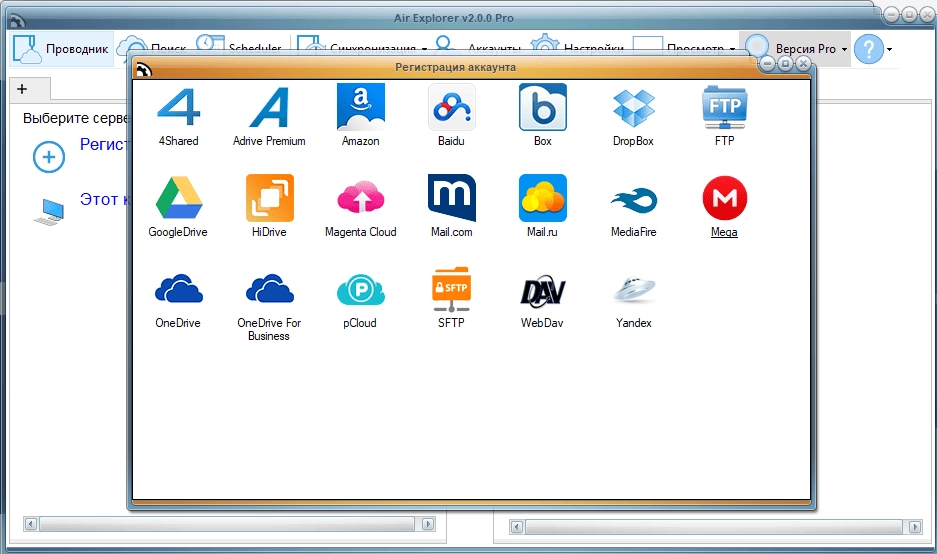Screen dimensions: 937x554
Task: Close the Регистрация аккаунта dialog
Action: tap(804, 63)
